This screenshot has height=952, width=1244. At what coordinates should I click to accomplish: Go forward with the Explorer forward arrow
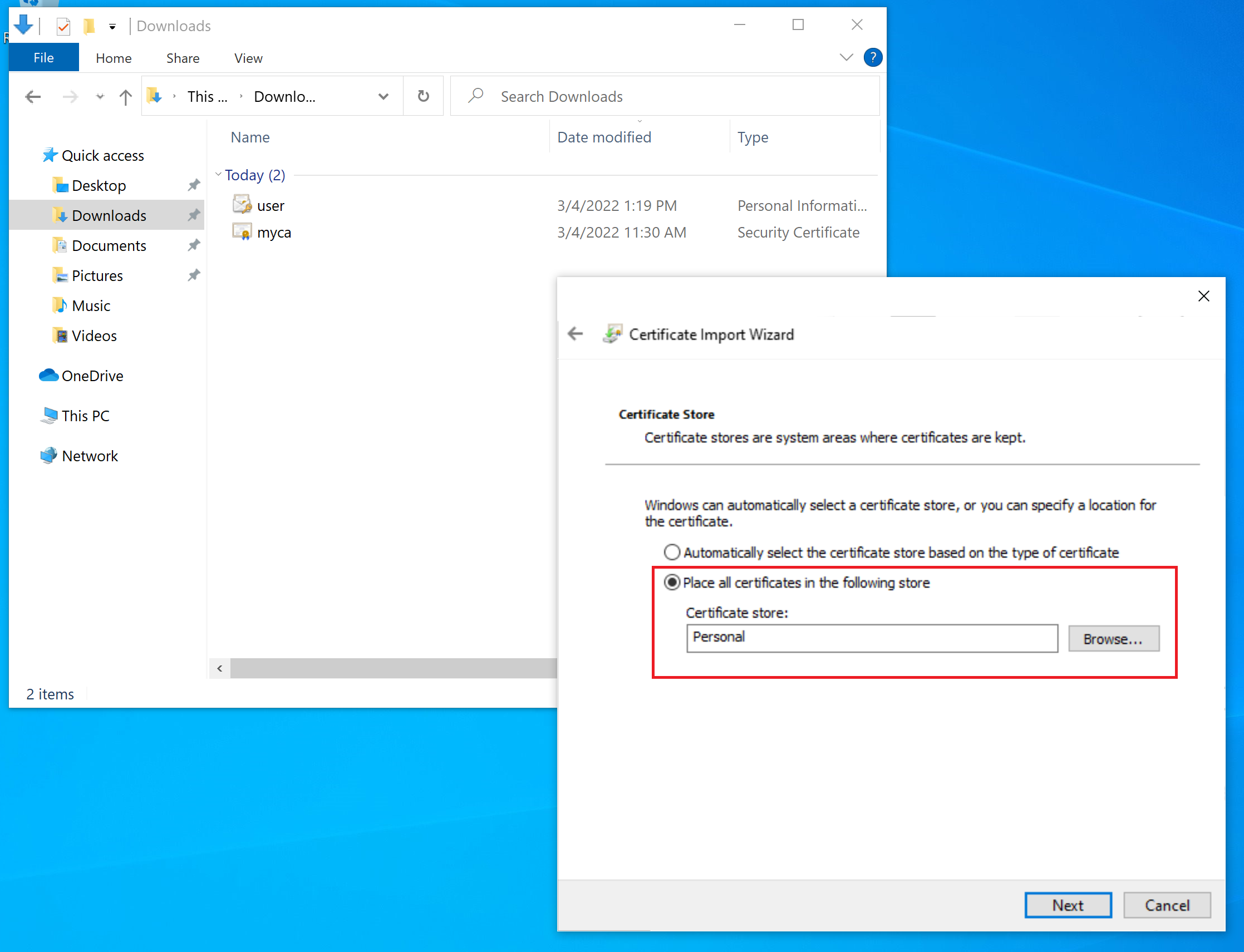(x=70, y=97)
